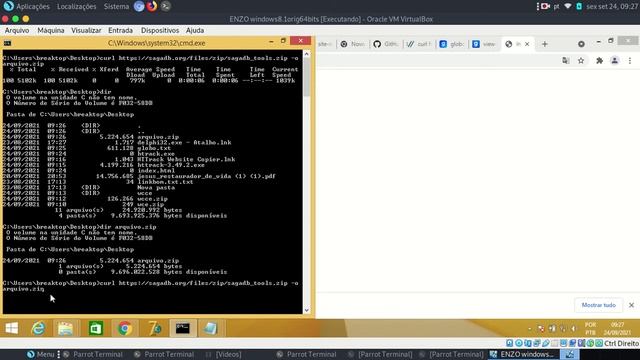Open the Chrome profile avatar
Viewport: 640px width, 360px height.
tap(614, 61)
